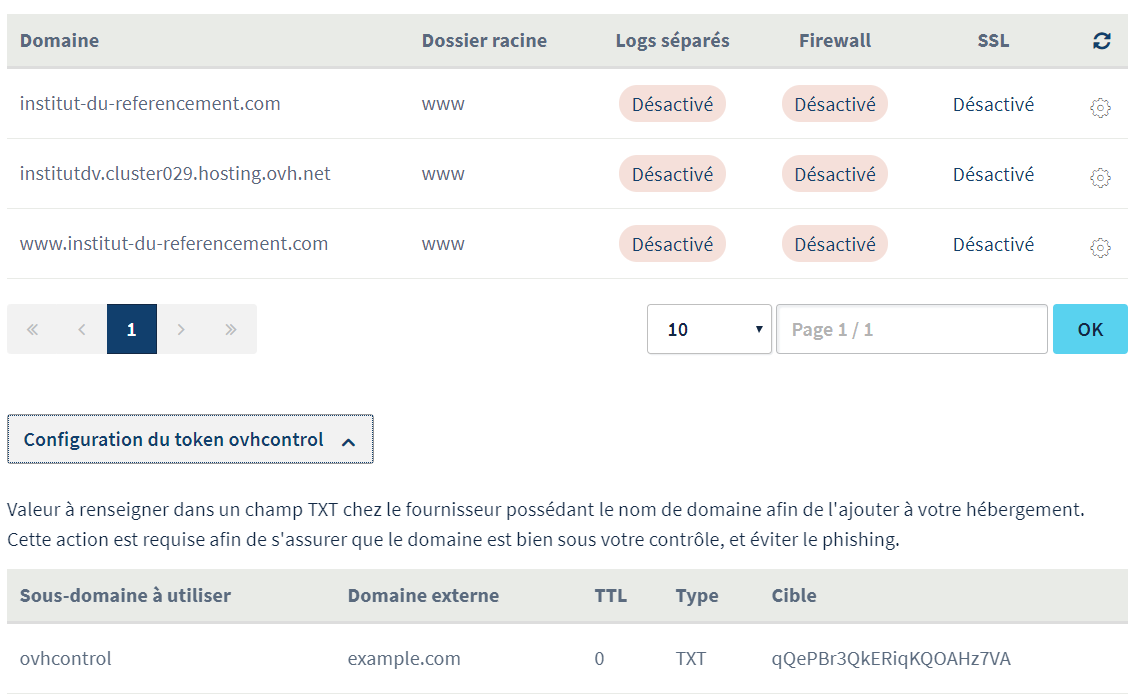The width and height of the screenshot is (1138, 694).
Task: Jump to last page using double-right arrow
Action: pos(231,329)
